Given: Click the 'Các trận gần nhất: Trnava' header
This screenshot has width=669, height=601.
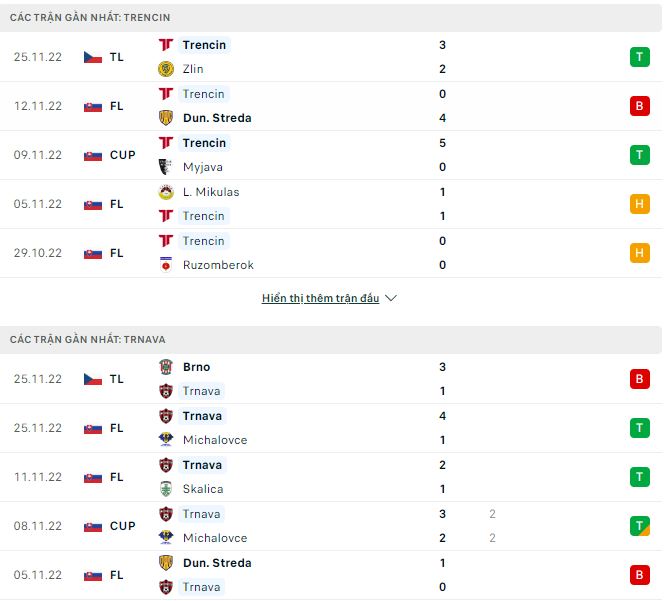Looking at the screenshot, I should 88,340.
